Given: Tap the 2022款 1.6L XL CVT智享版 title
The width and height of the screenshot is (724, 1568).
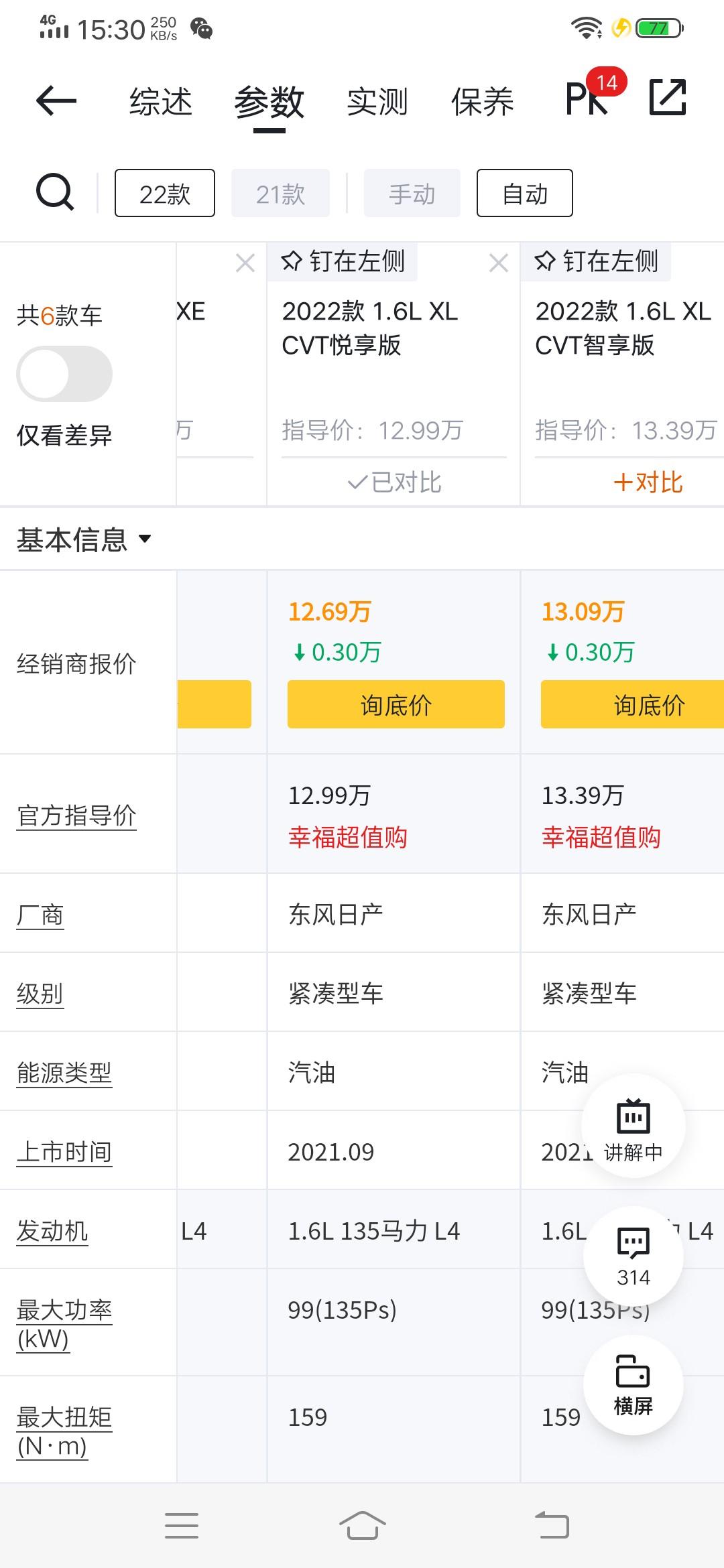Looking at the screenshot, I should 623,328.
